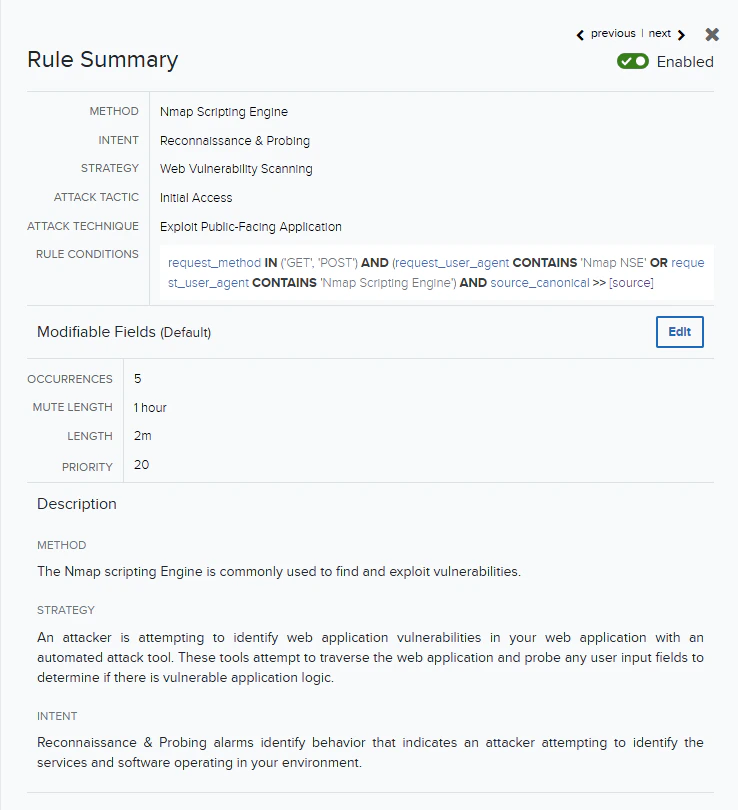This screenshot has width=738, height=810.
Task: Select the Length value 2m
Action: (143, 436)
